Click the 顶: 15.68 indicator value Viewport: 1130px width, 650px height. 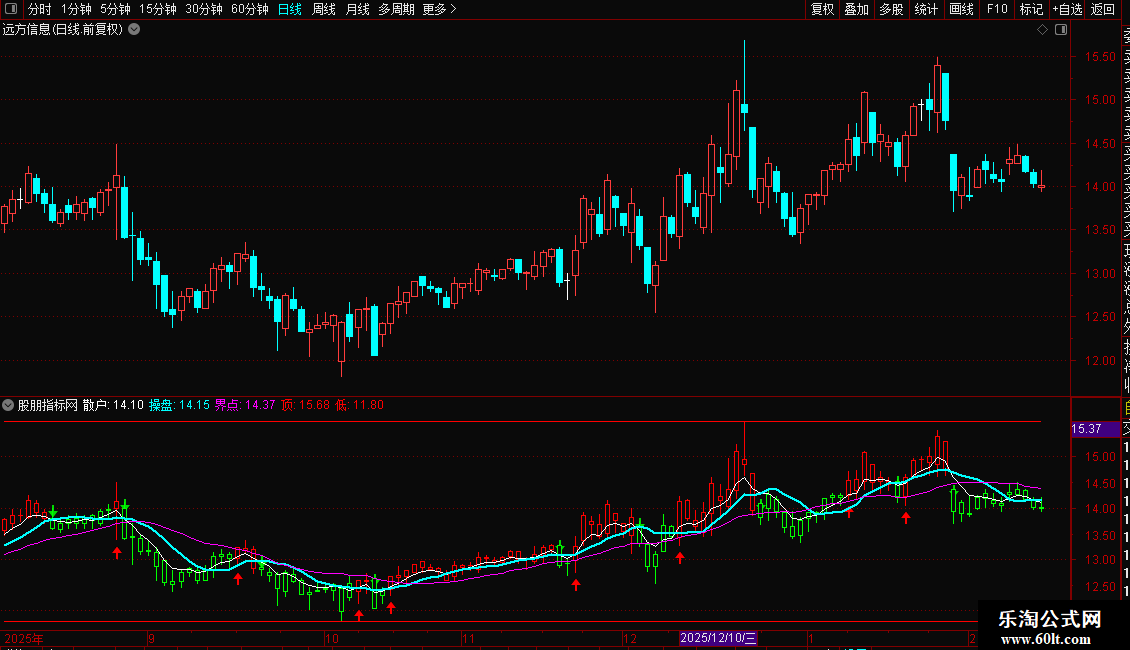306,405
